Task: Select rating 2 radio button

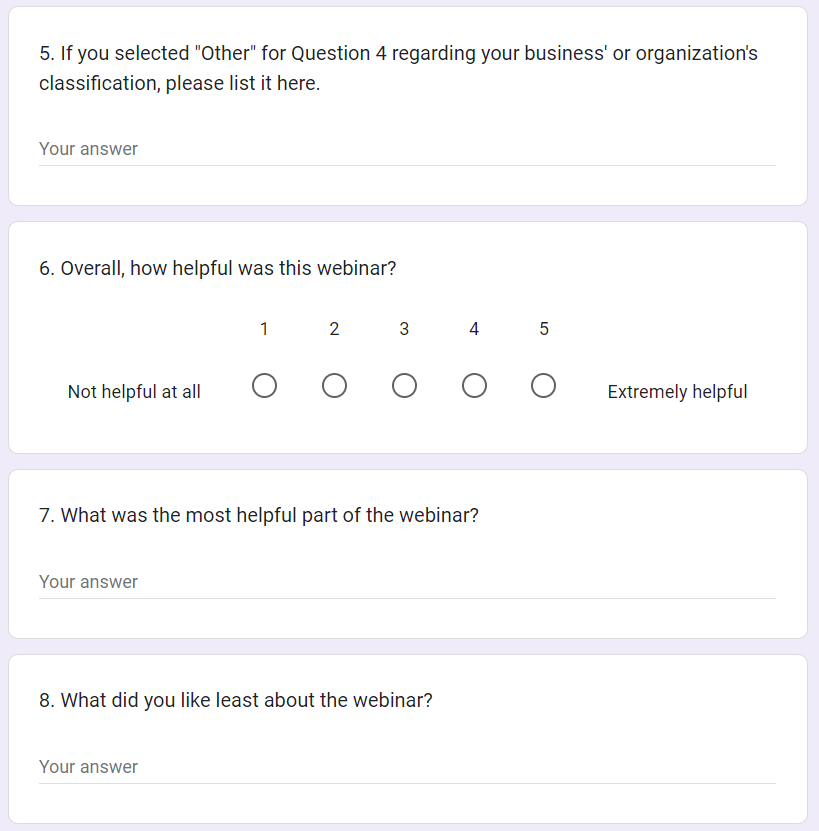Action: point(334,386)
